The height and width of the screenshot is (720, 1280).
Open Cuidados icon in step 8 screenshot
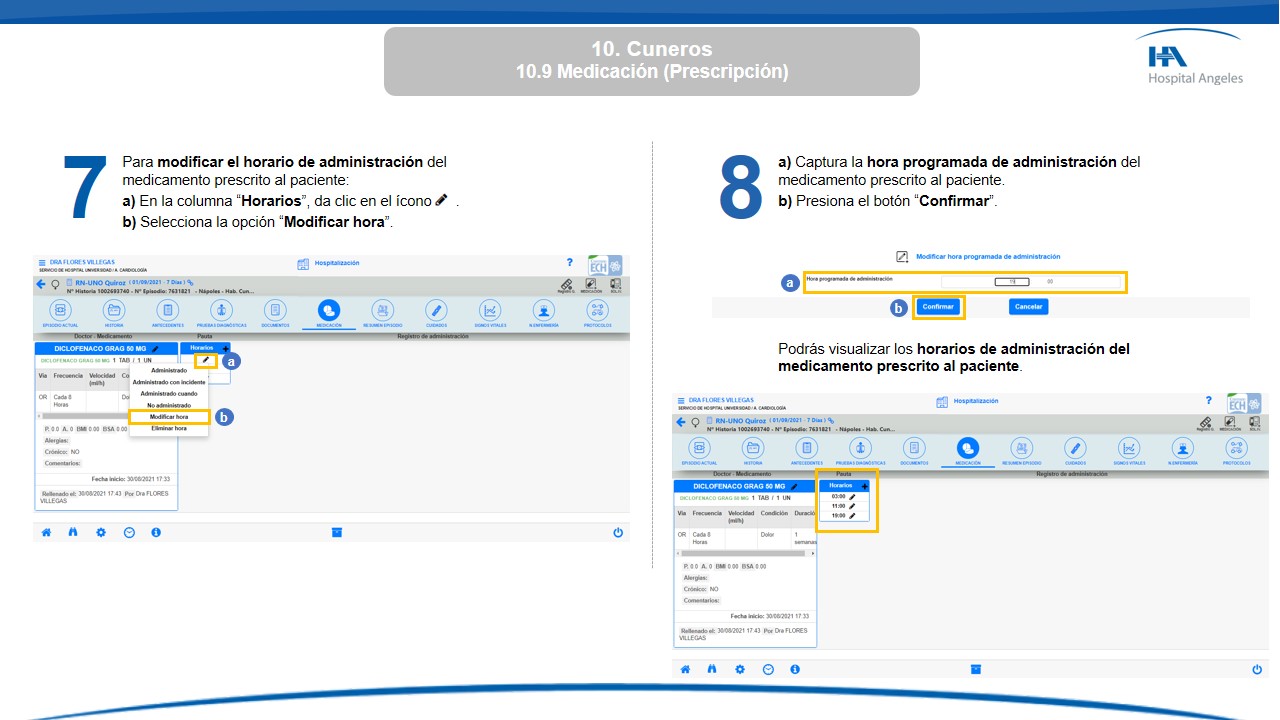click(x=1075, y=449)
